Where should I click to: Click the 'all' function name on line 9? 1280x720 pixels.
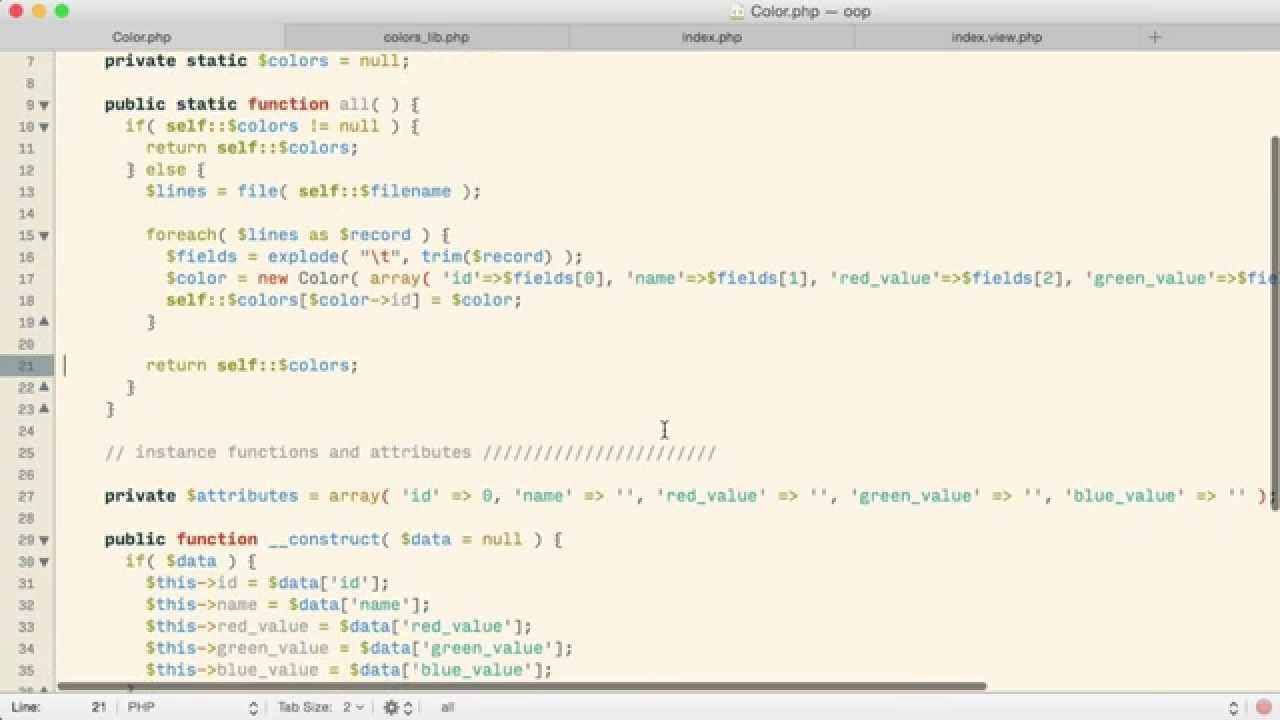[354, 104]
